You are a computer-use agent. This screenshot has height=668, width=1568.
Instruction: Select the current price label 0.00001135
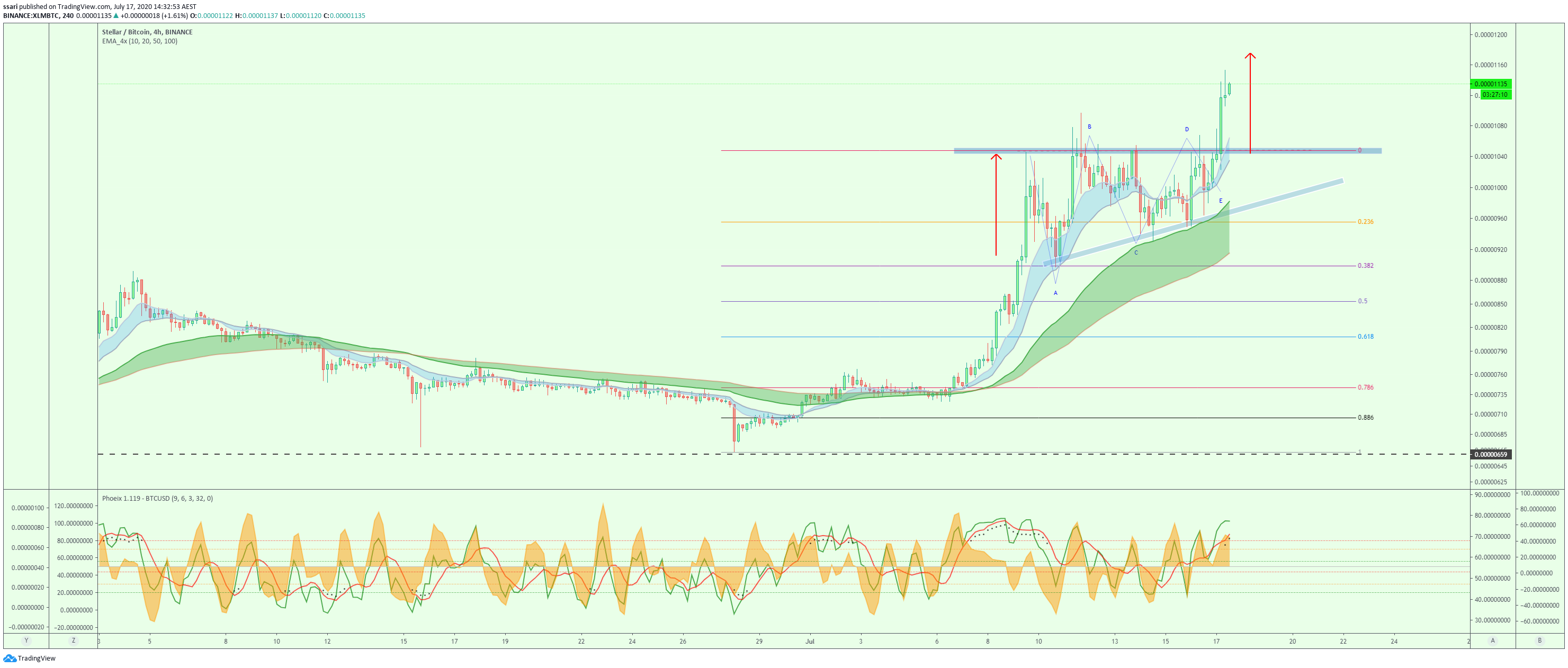point(1491,84)
